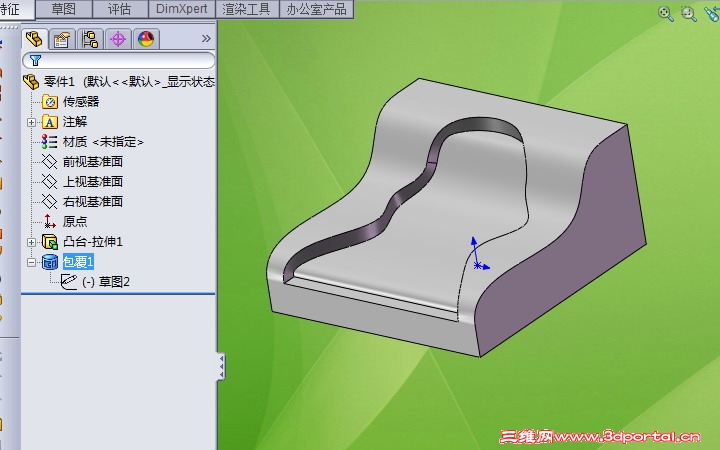
Task: Click the 包覆1 wrap icon
Action: click(50, 262)
